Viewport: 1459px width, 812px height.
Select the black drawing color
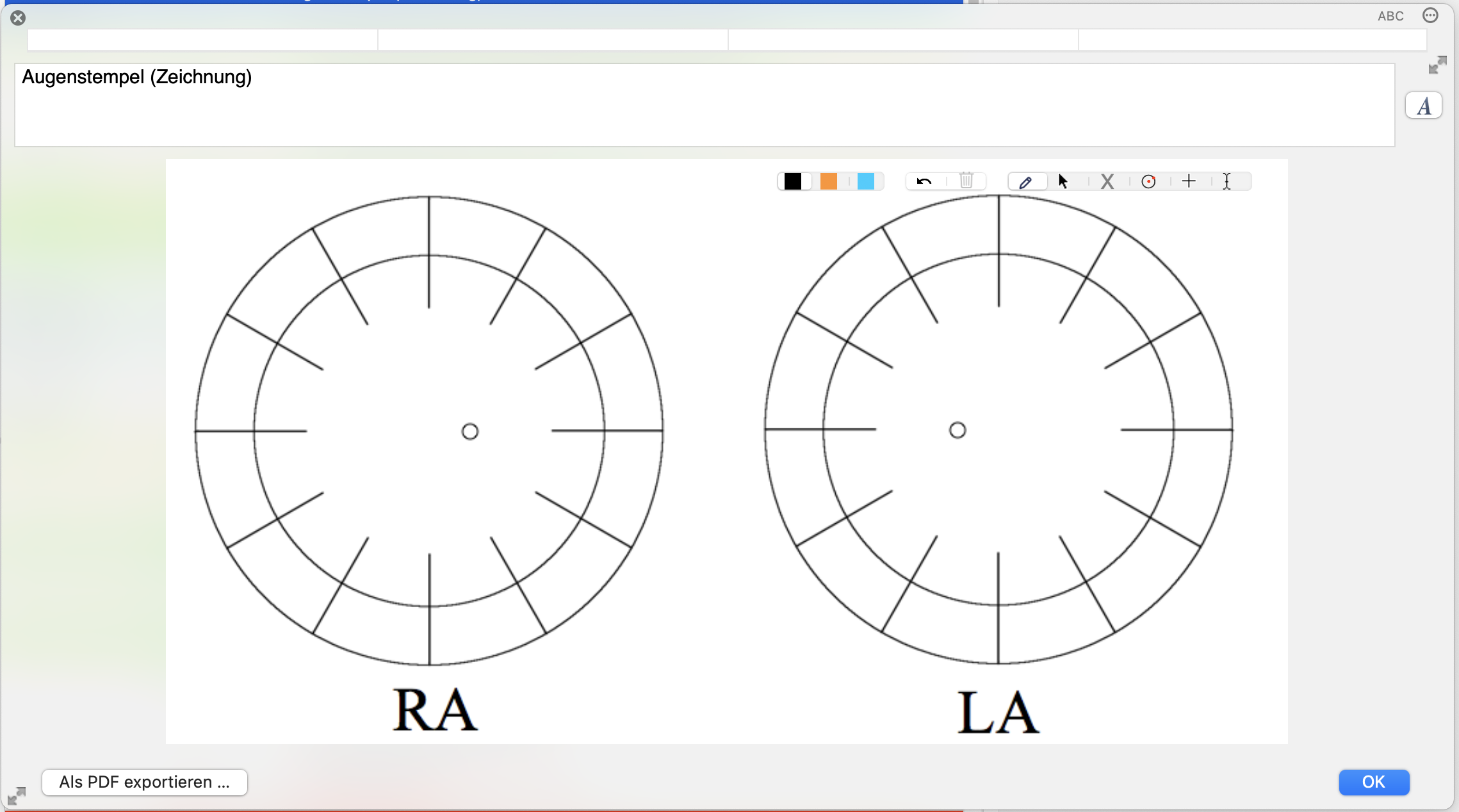[793, 181]
